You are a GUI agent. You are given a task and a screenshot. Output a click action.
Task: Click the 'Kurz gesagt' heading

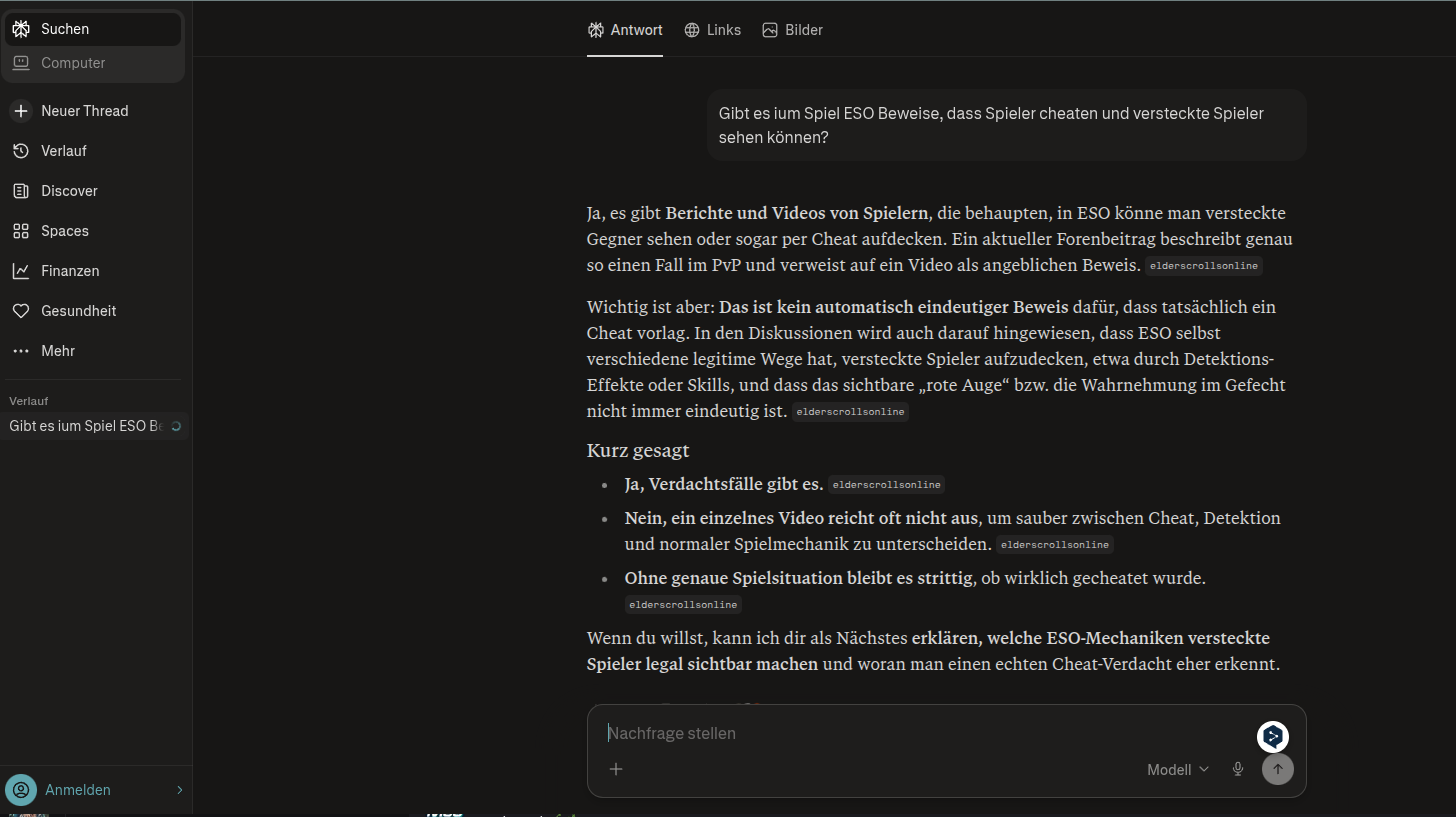coord(638,451)
